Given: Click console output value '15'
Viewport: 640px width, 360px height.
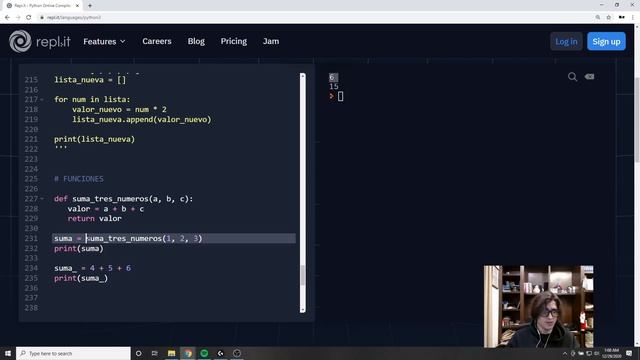Looking at the screenshot, I should click(333, 87).
